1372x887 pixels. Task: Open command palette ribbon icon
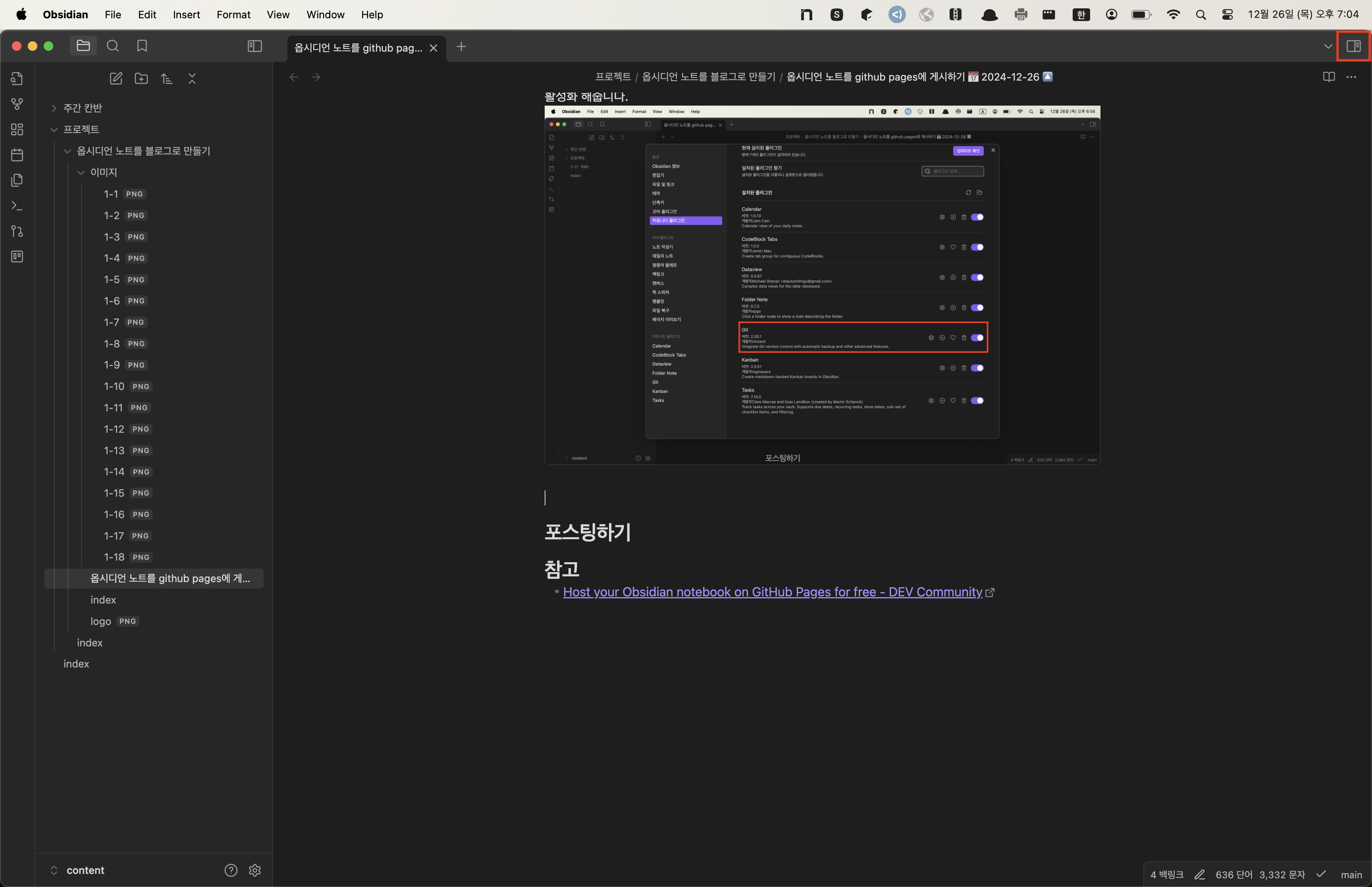(17, 206)
